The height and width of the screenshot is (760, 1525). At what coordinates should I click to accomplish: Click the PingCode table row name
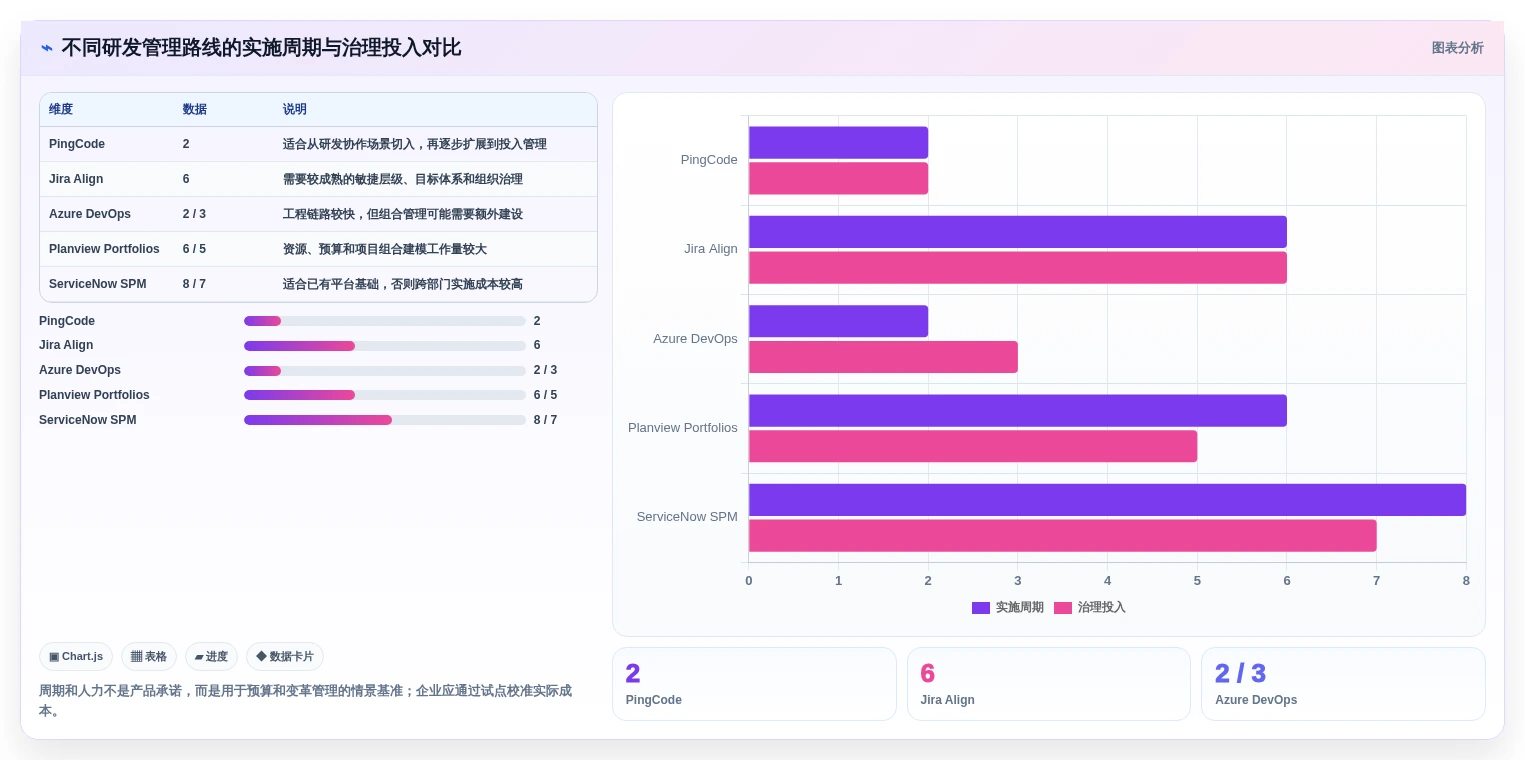pos(77,144)
